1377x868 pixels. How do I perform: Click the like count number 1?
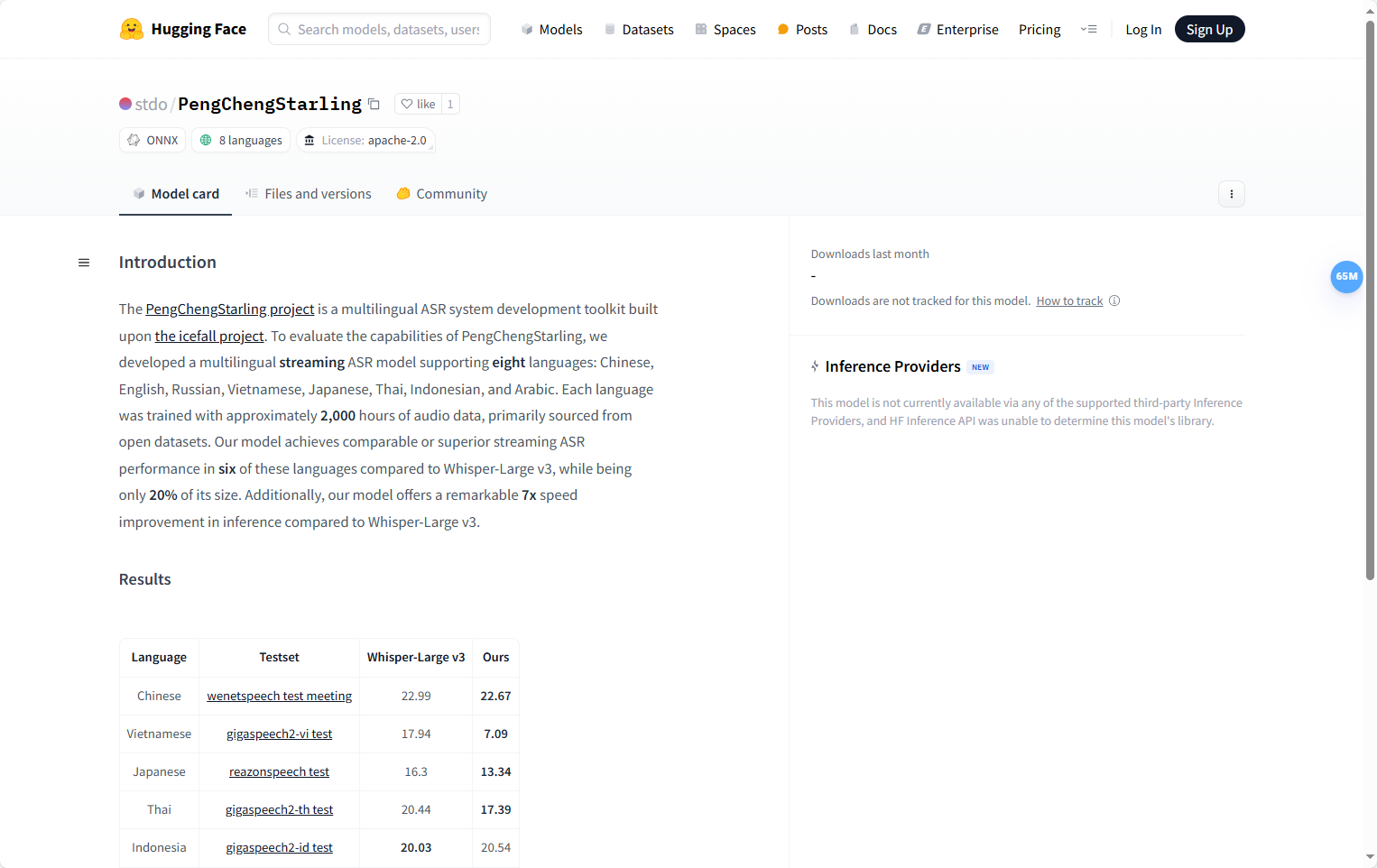450,104
